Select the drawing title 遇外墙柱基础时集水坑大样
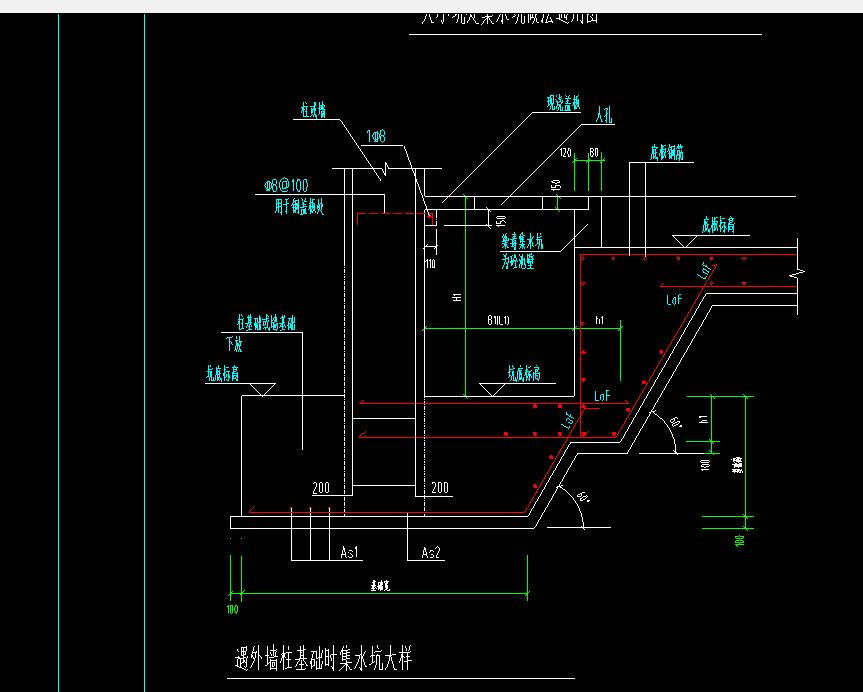This screenshot has height=692, width=863. coord(323,658)
